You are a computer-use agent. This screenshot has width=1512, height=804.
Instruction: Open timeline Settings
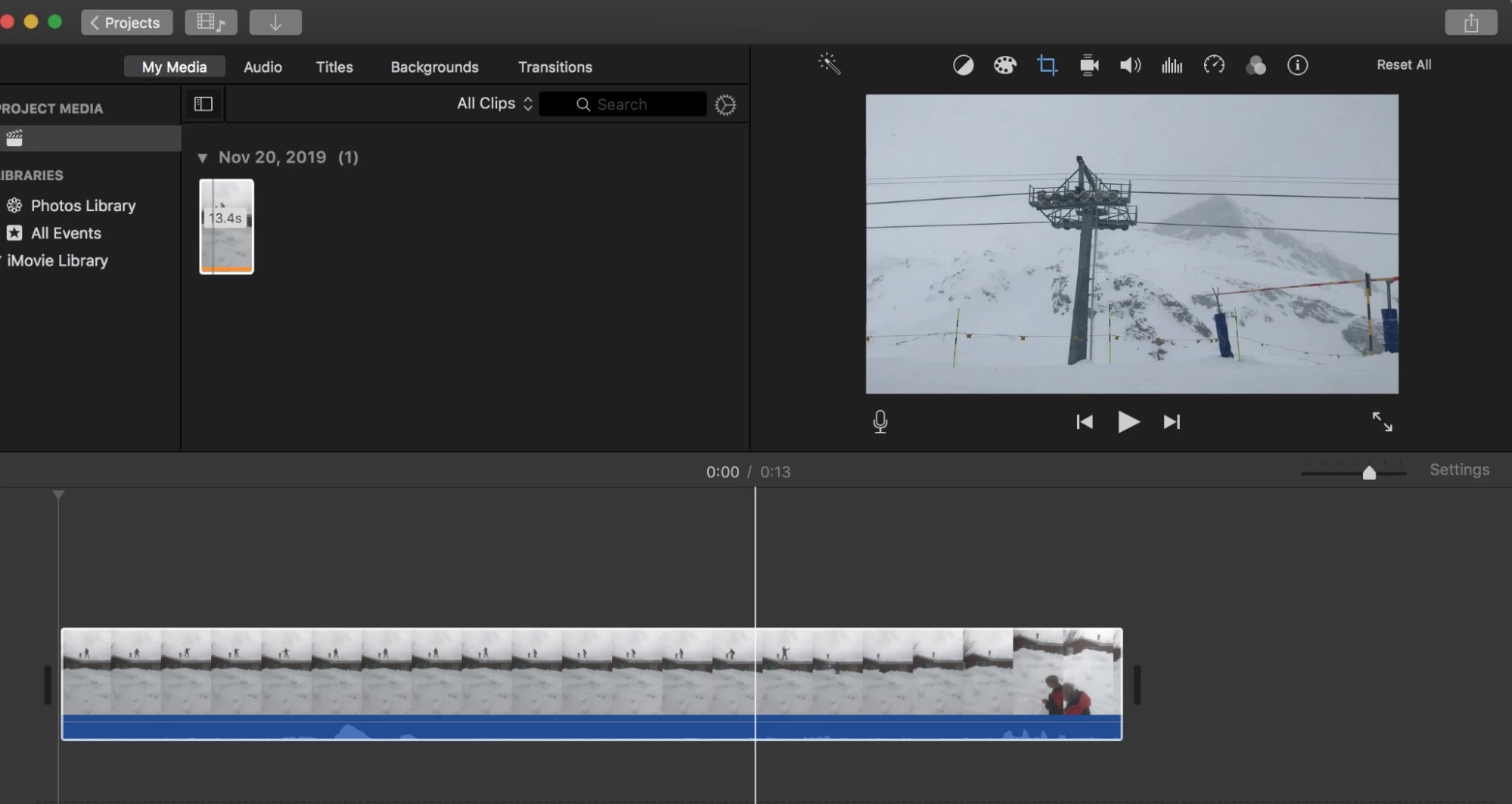(1459, 470)
